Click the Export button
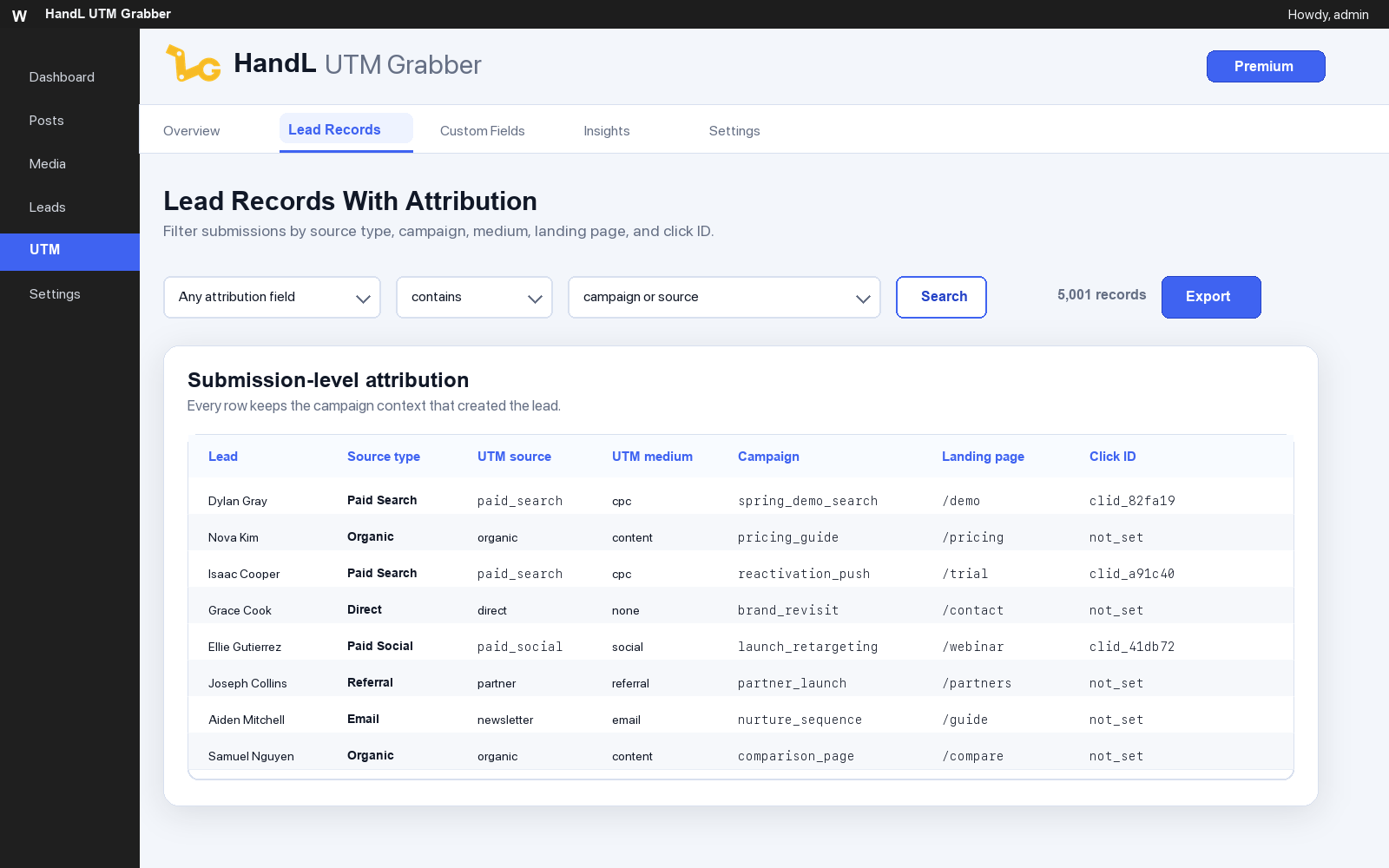 pos(1211,297)
